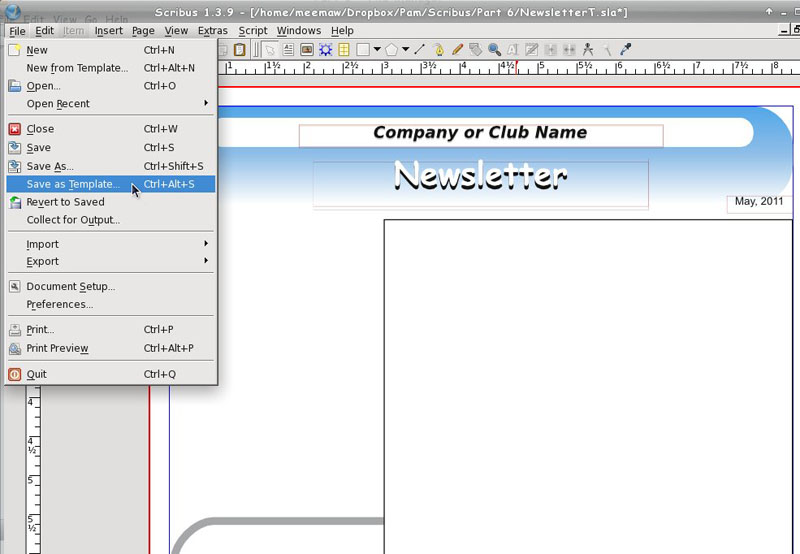Choose Quit in the File menu
Image resolution: width=800 pixels, height=554 pixels.
[x=111, y=374]
